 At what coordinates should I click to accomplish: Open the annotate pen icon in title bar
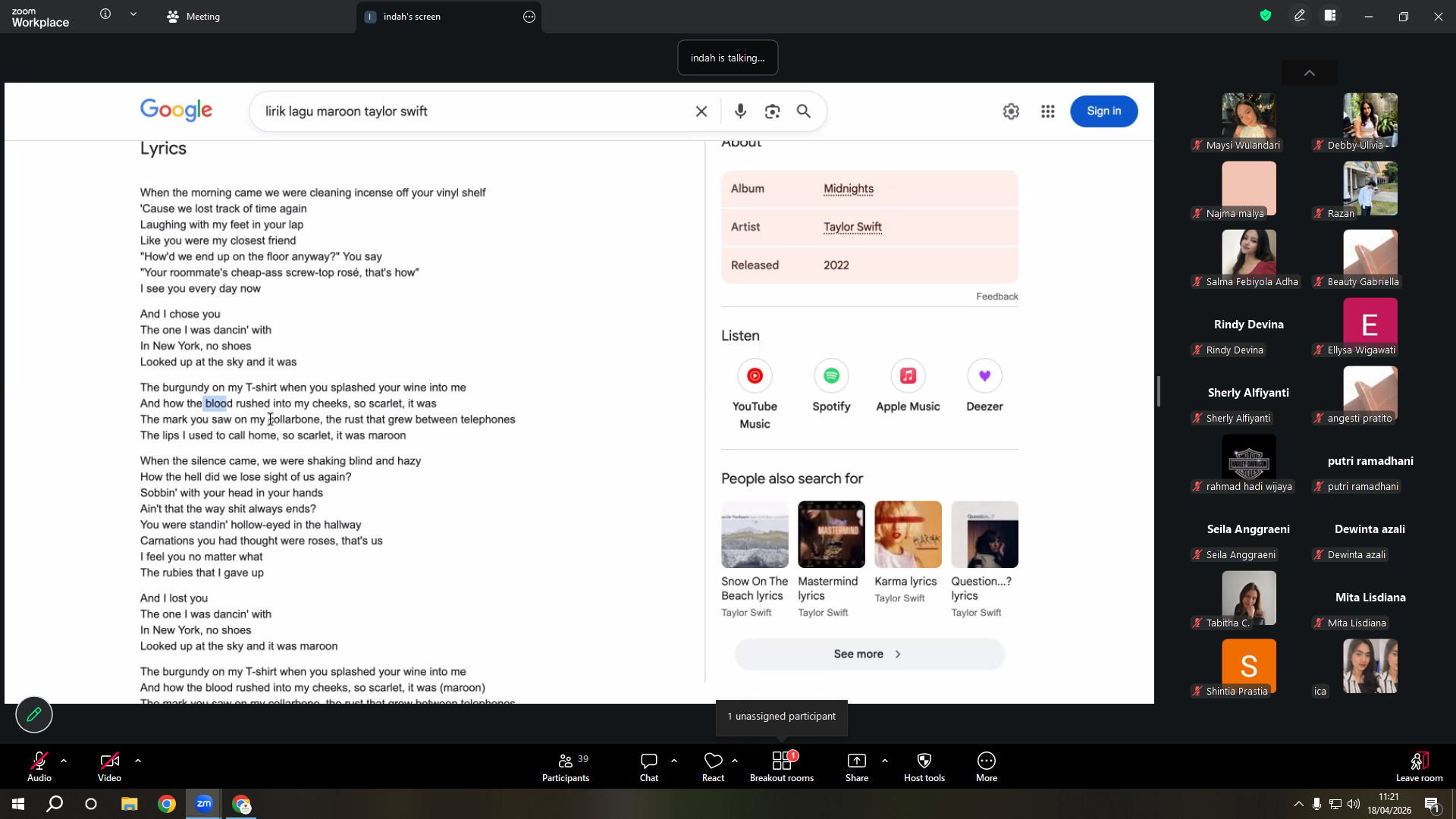1300,15
